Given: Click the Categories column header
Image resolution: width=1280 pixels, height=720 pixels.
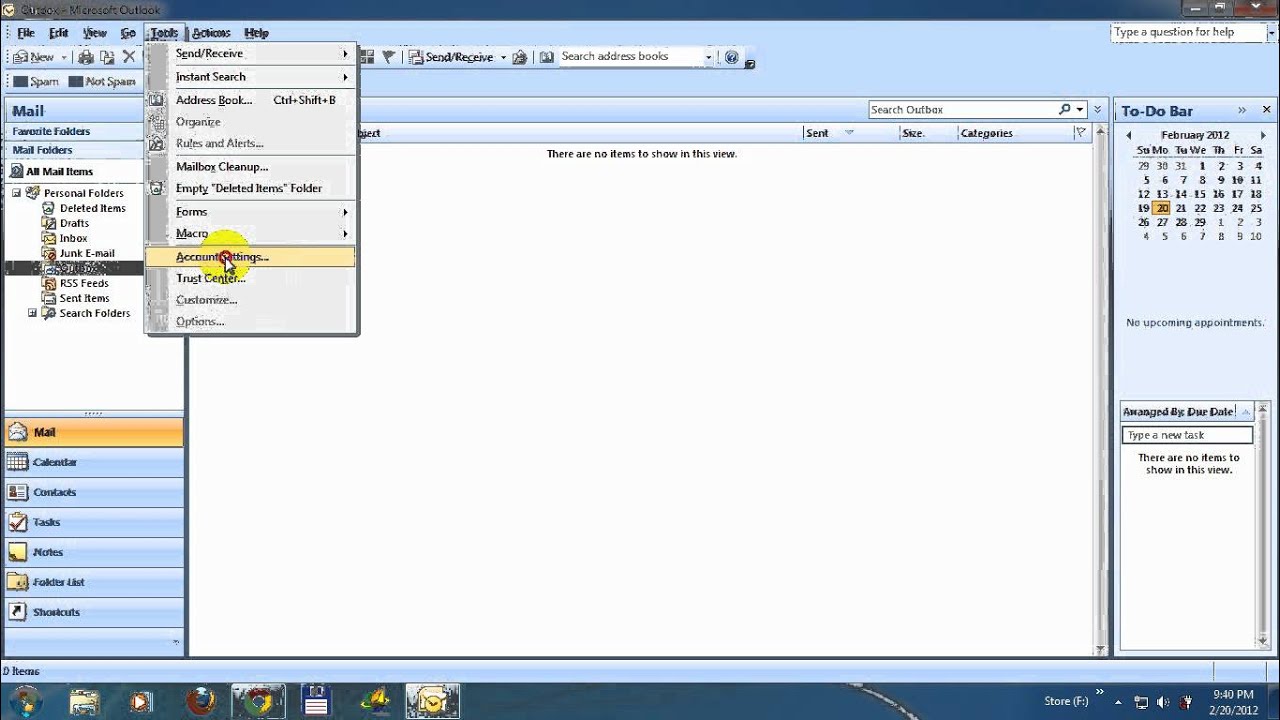Looking at the screenshot, I should (x=1014, y=133).
